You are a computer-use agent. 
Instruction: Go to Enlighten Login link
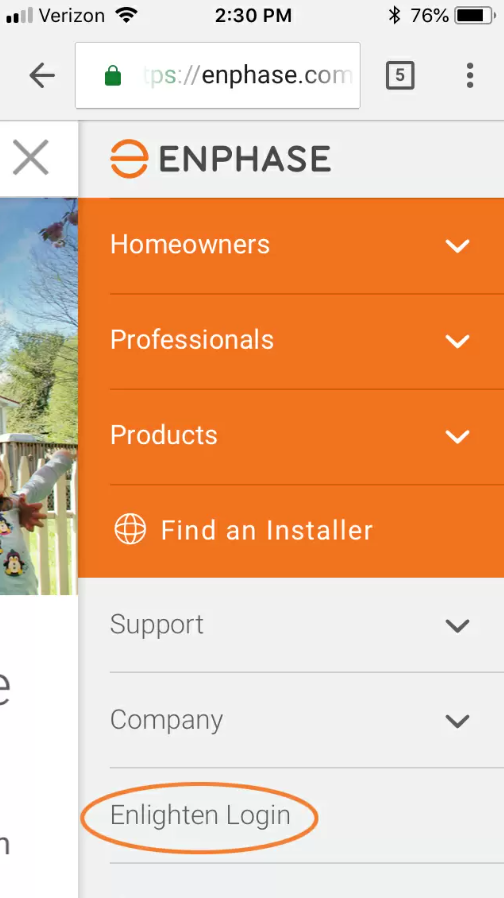click(x=200, y=816)
